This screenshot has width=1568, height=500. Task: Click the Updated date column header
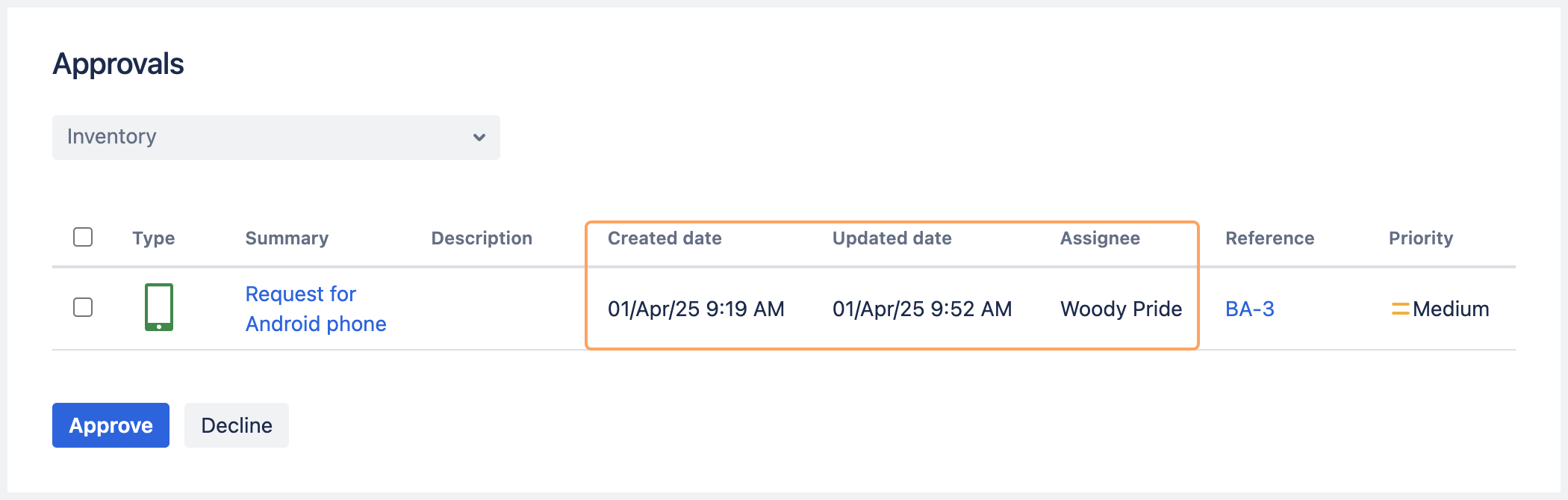click(x=892, y=238)
